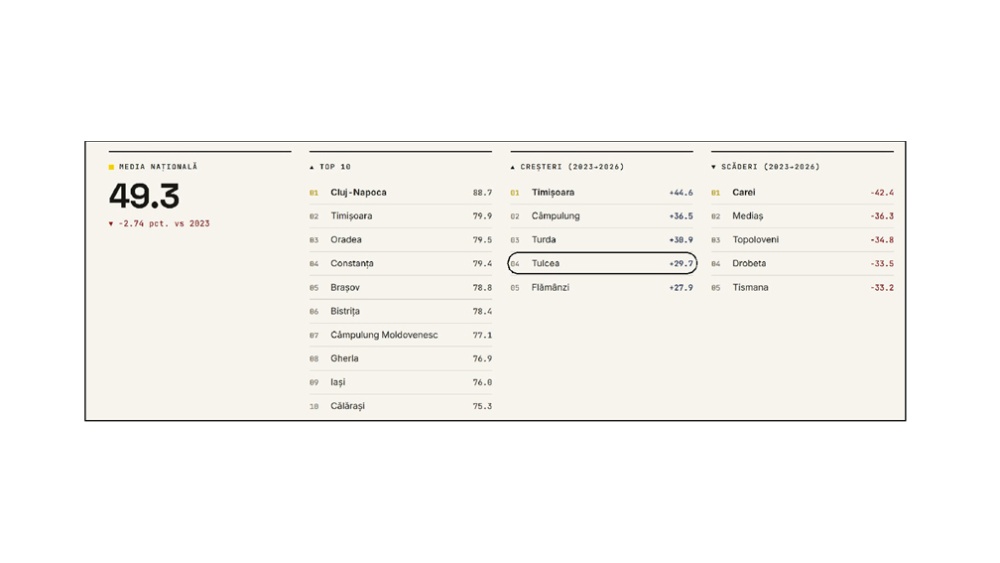Select Carei in the Scăderi list

coord(802,193)
